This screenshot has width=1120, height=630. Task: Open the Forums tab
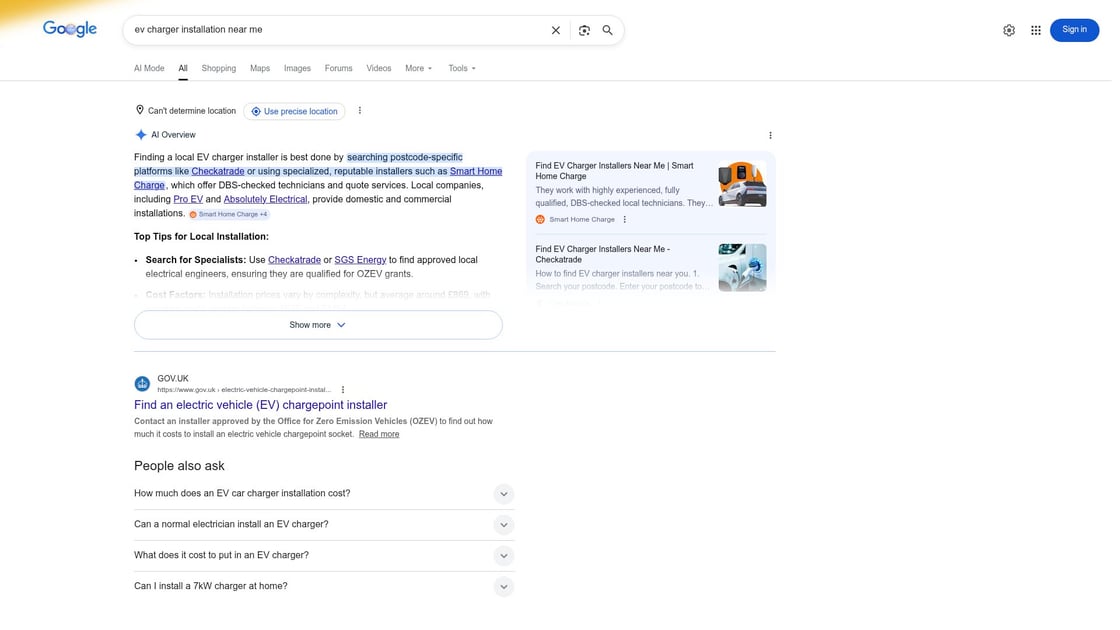coord(338,69)
